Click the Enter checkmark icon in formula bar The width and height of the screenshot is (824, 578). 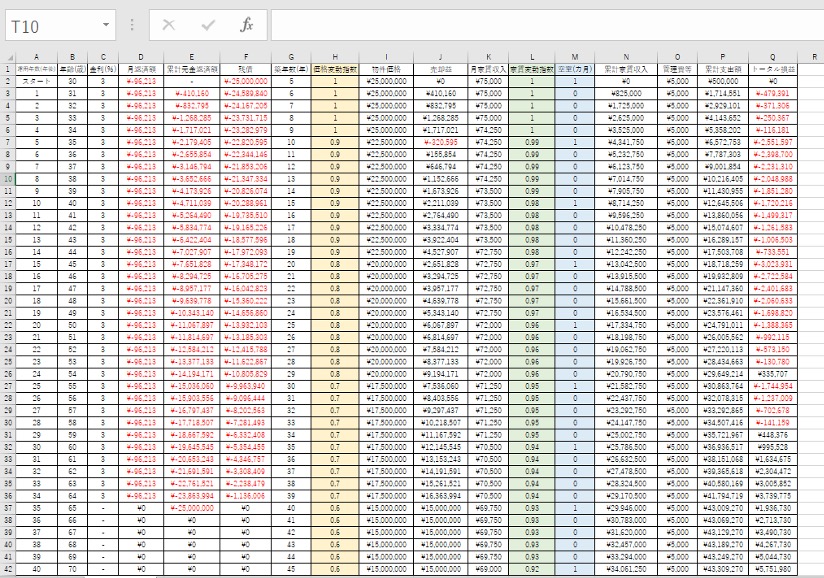pos(208,25)
